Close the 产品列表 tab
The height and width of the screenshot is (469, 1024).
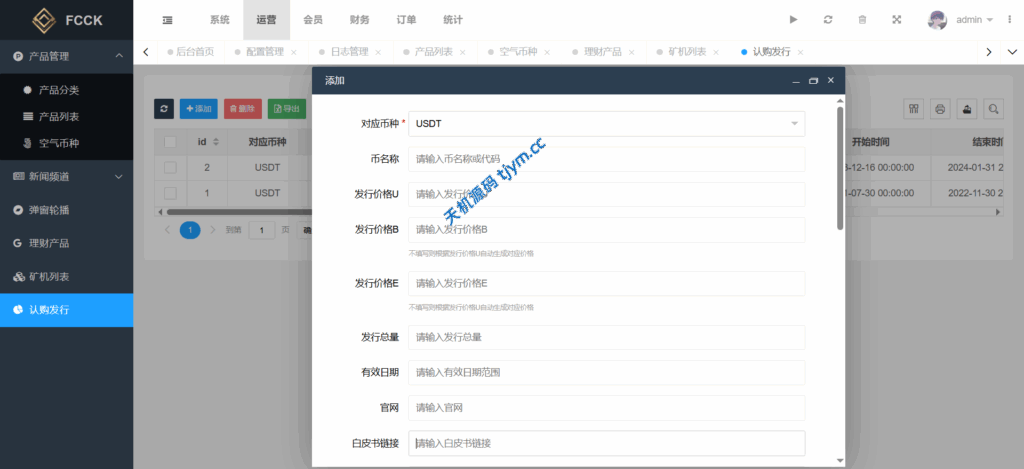[x=462, y=52]
